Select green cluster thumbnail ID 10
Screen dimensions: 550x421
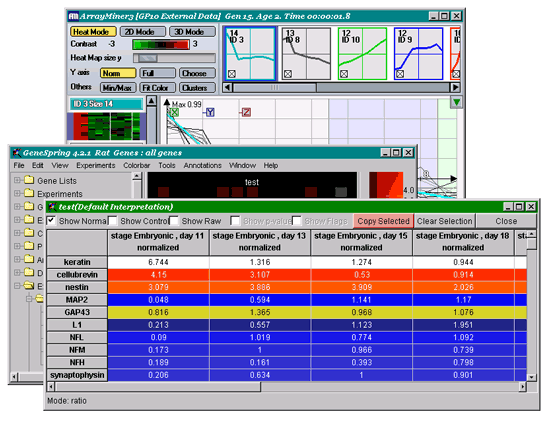pyautogui.click(x=362, y=54)
